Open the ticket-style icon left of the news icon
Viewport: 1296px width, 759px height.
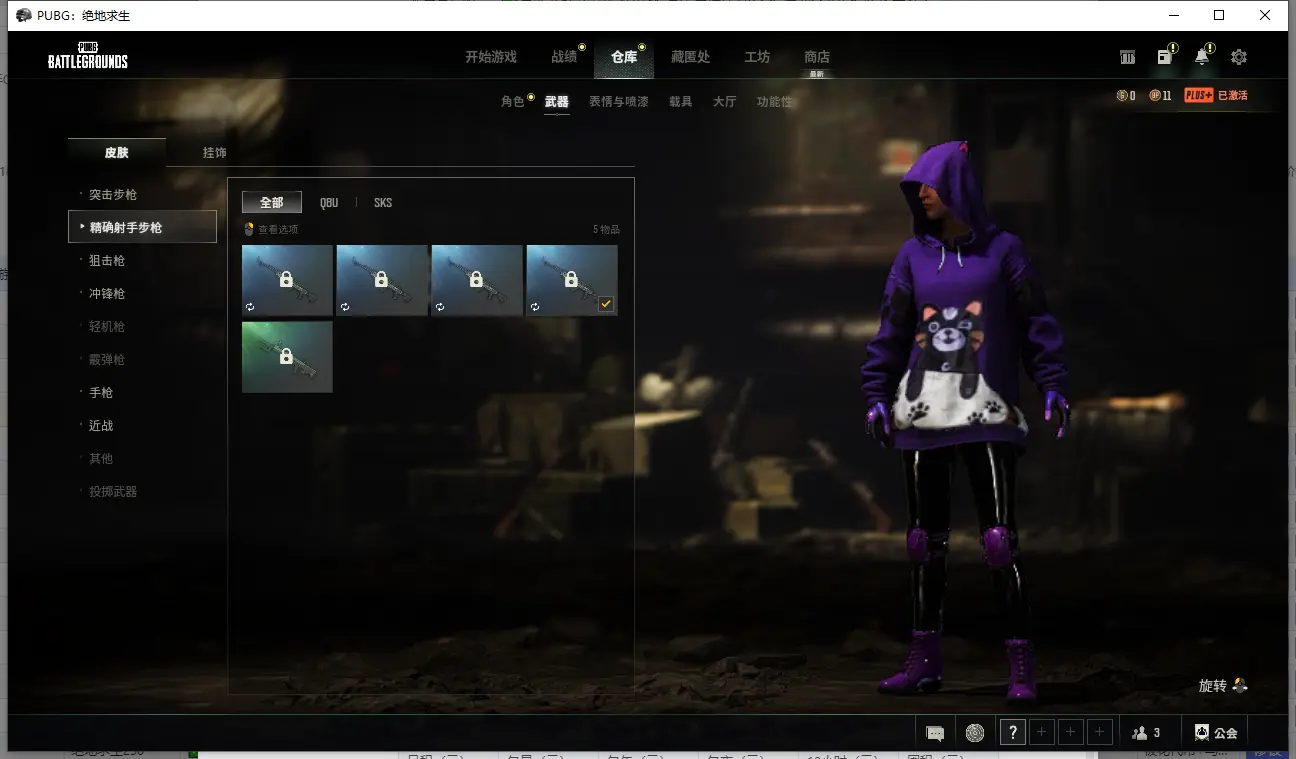pos(1127,57)
